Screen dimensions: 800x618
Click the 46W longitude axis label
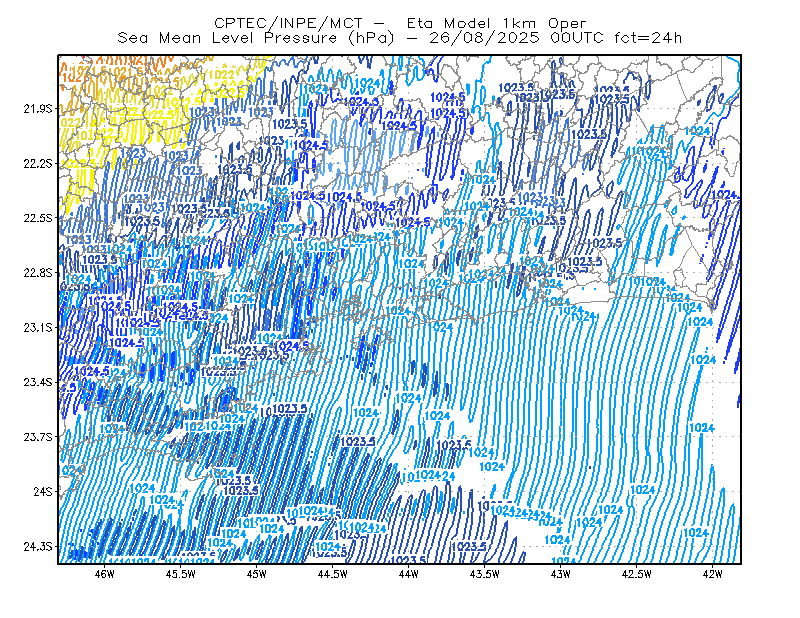pos(105,574)
